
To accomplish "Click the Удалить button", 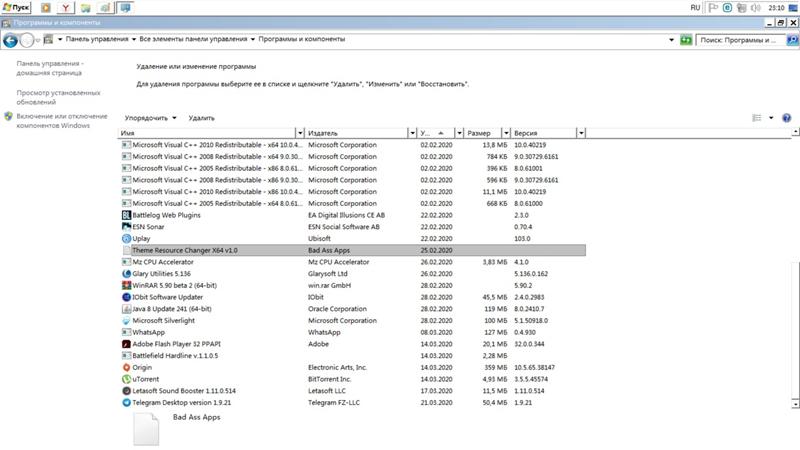I will (202, 118).
